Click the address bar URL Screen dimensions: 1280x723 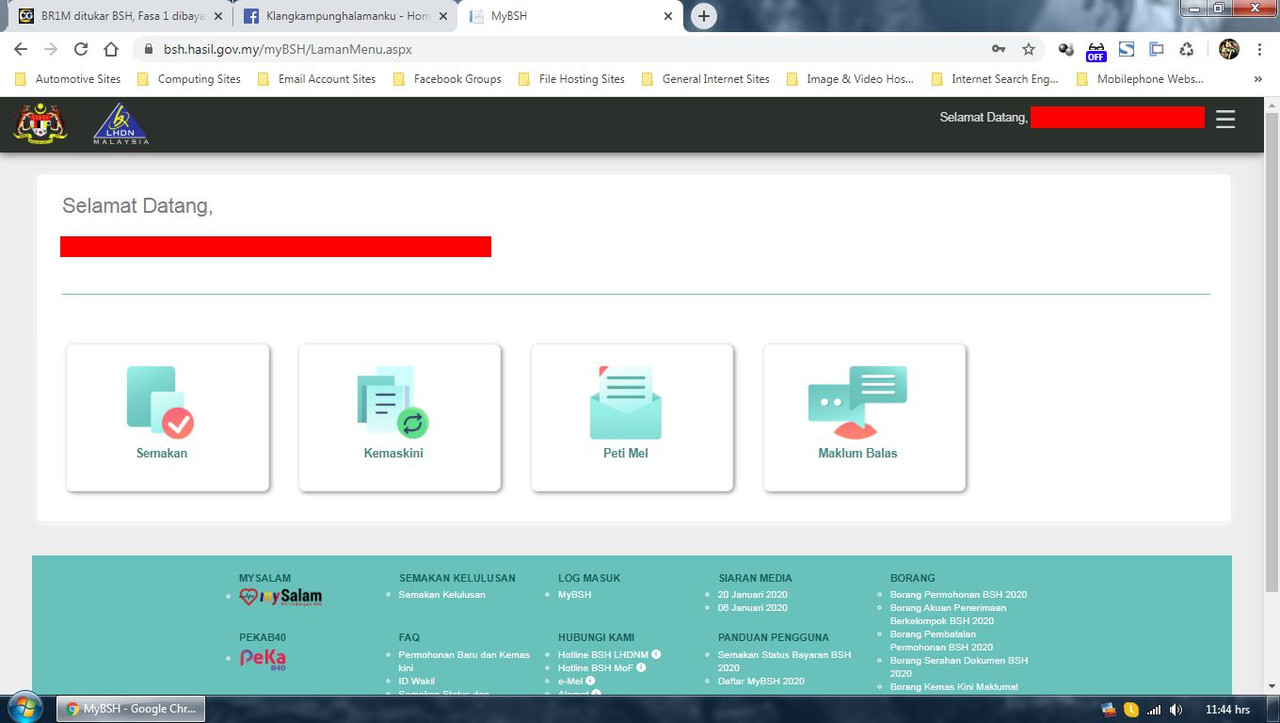288,49
